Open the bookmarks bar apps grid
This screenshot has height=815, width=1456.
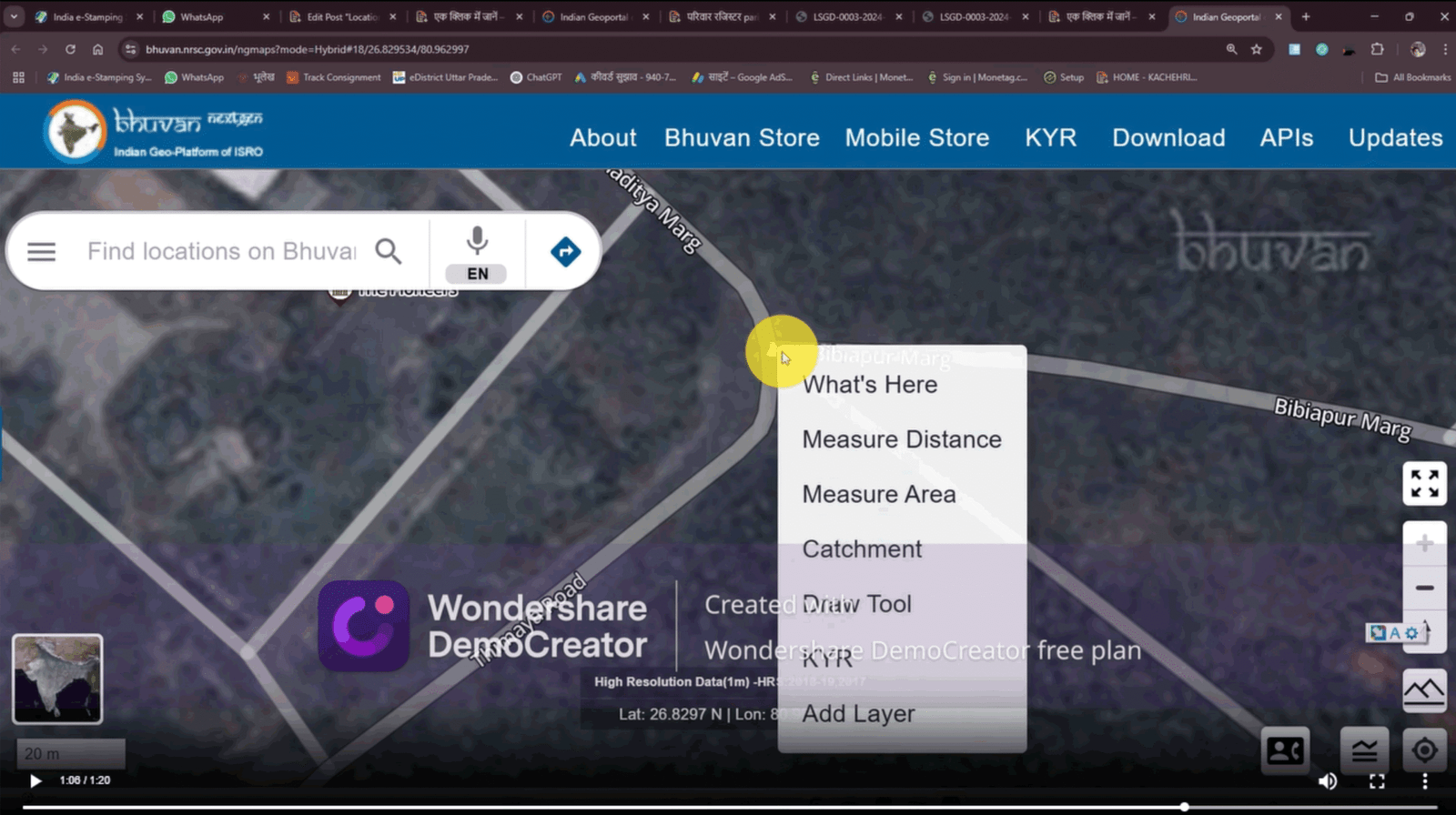(18, 77)
